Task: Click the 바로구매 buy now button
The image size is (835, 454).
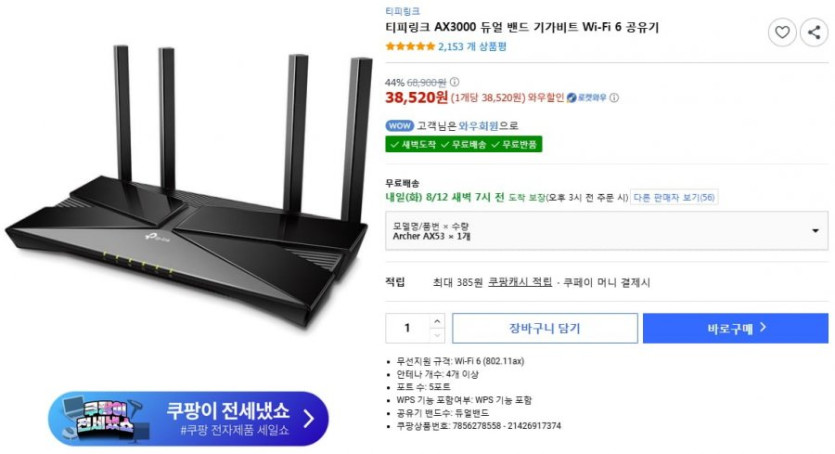Action: (735, 328)
